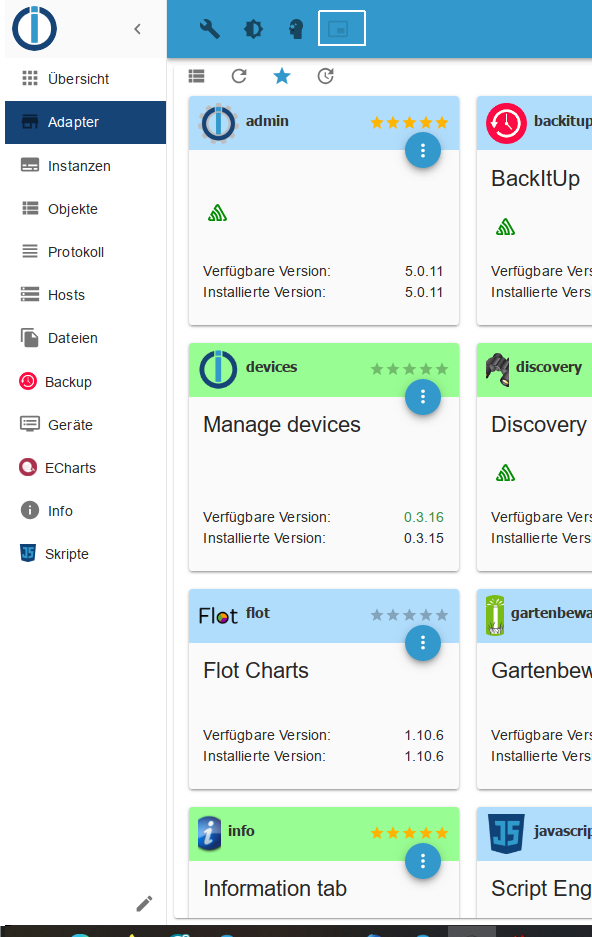Viewport: 592px width, 937px height.
Task: Open the info adapter options menu
Action: click(x=423, y=861)
